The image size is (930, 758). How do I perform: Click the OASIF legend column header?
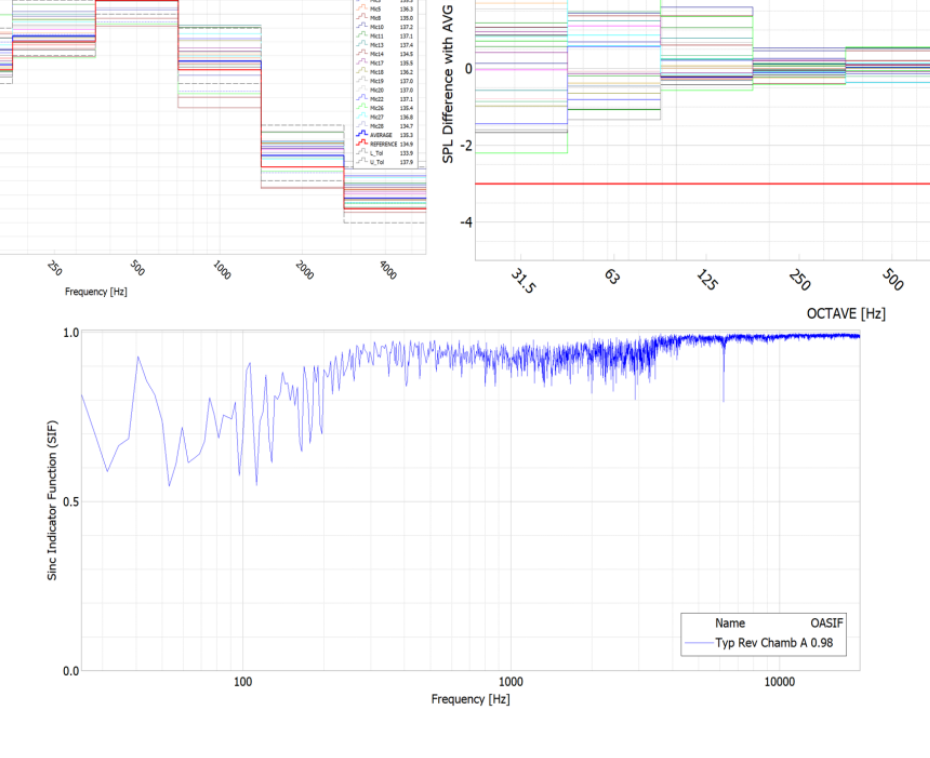tap(827, 623)
